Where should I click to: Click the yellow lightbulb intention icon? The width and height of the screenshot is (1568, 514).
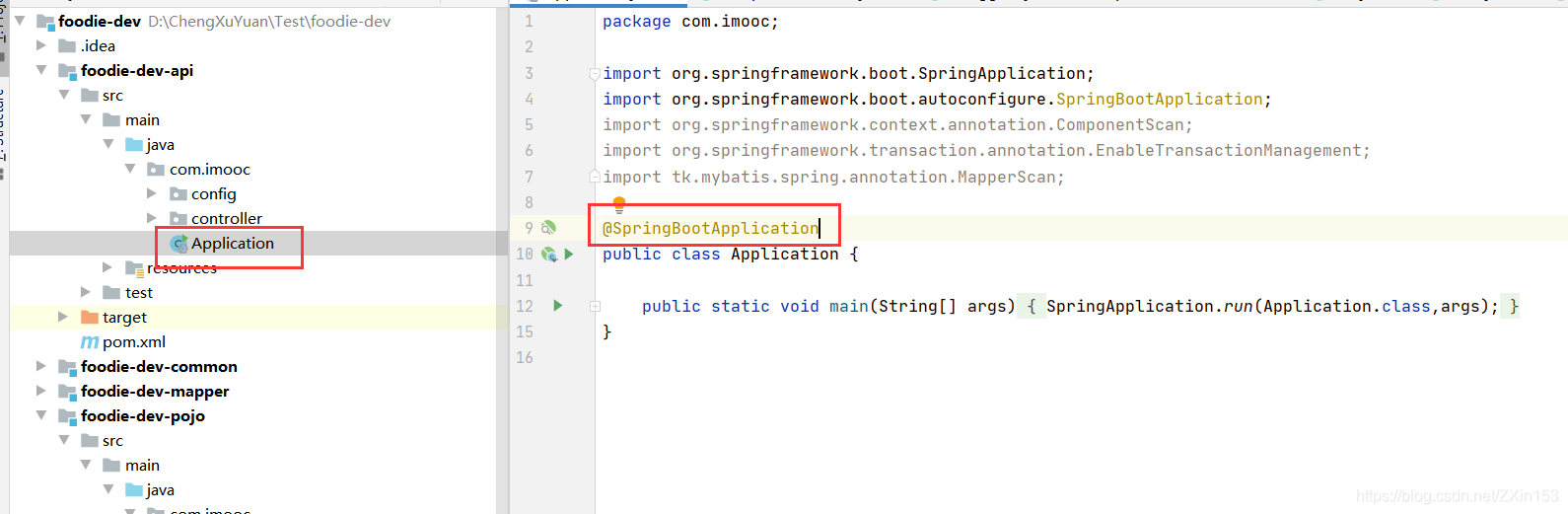(619, 205)
